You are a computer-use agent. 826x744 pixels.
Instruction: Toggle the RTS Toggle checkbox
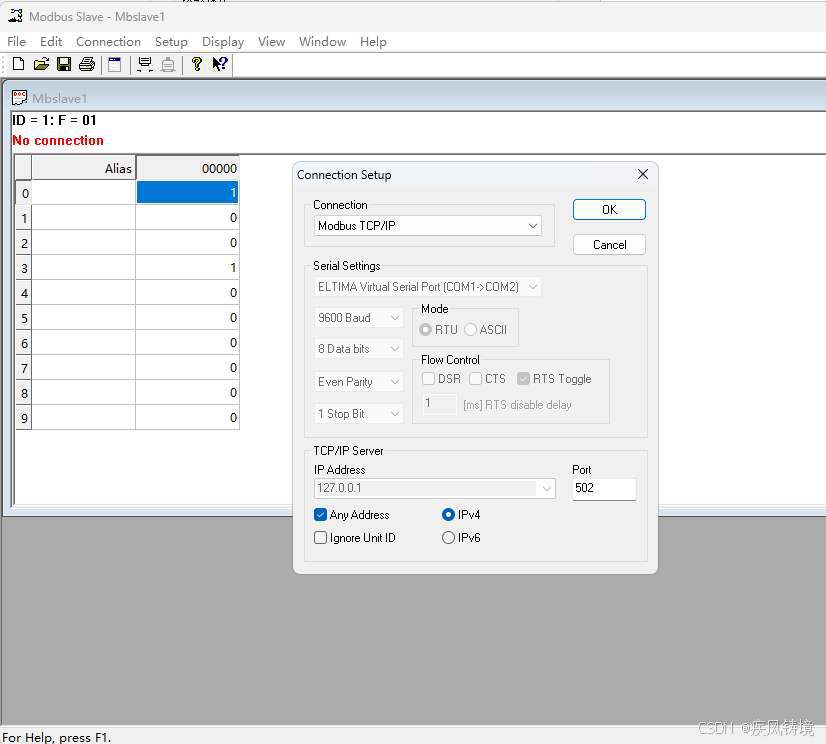[523, 379]
